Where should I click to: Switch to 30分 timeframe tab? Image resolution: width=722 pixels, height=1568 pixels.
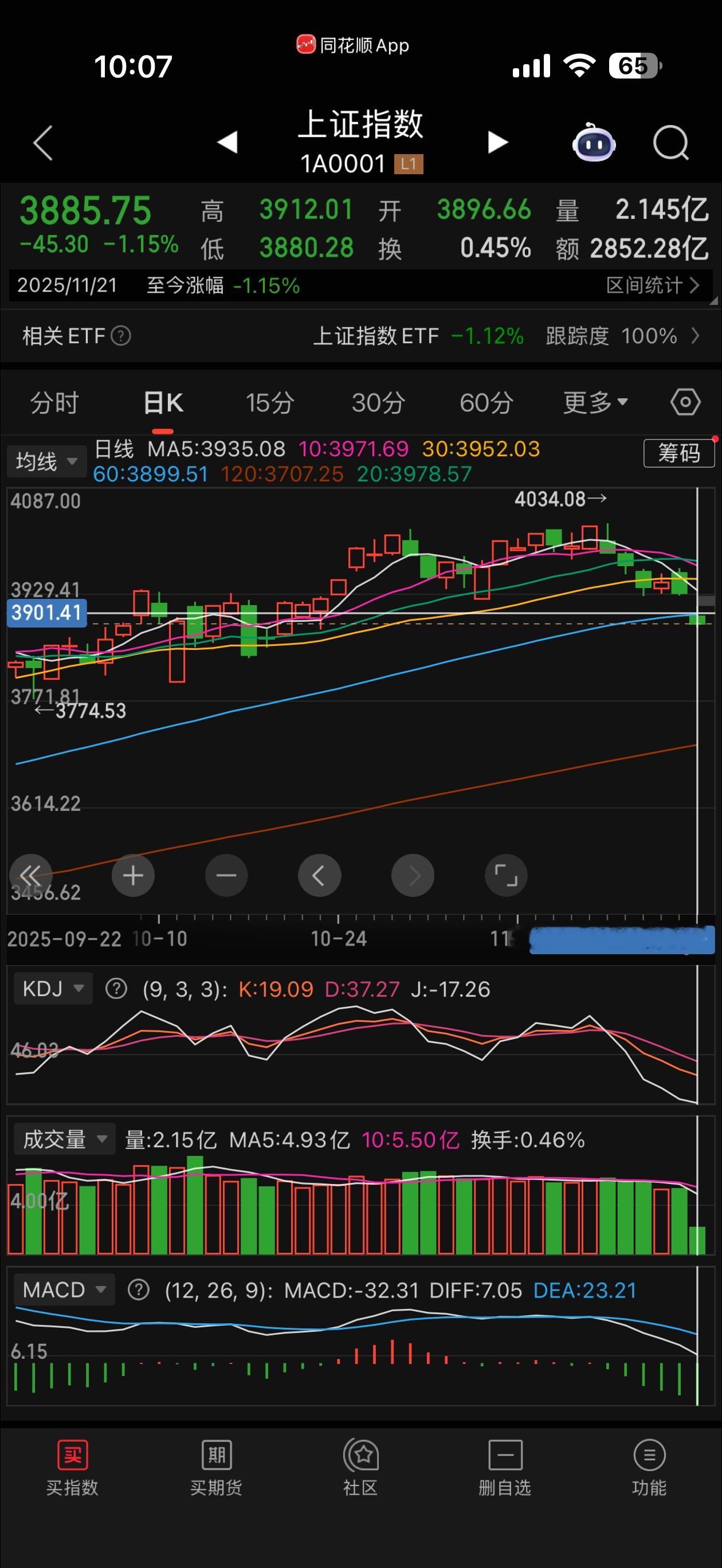coord(379,402)
